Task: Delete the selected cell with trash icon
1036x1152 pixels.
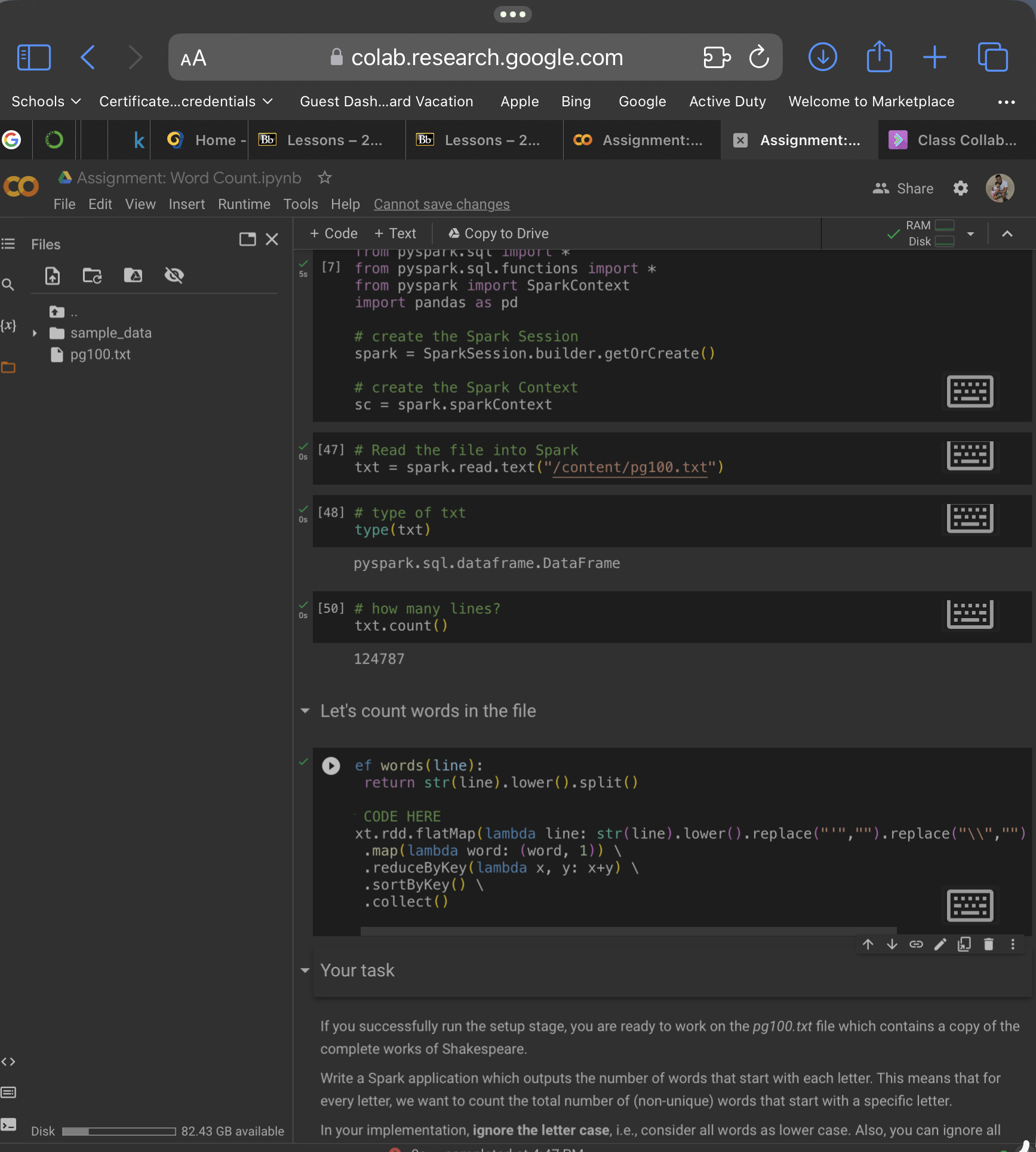Action: pyautogui.click(x=988, y=944)
